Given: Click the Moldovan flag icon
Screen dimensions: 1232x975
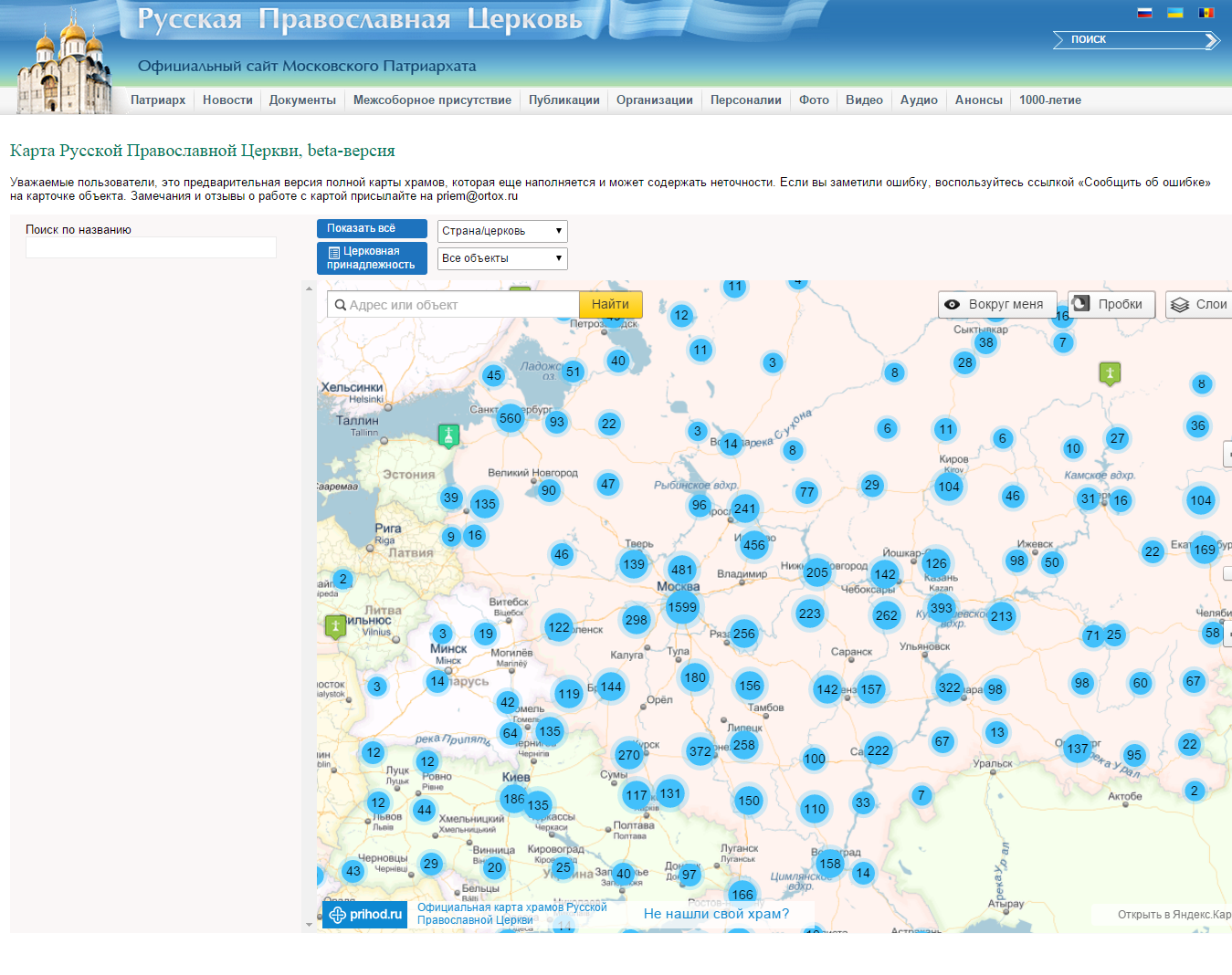Looking at the screenshot, I should (x=1206, y=13).
